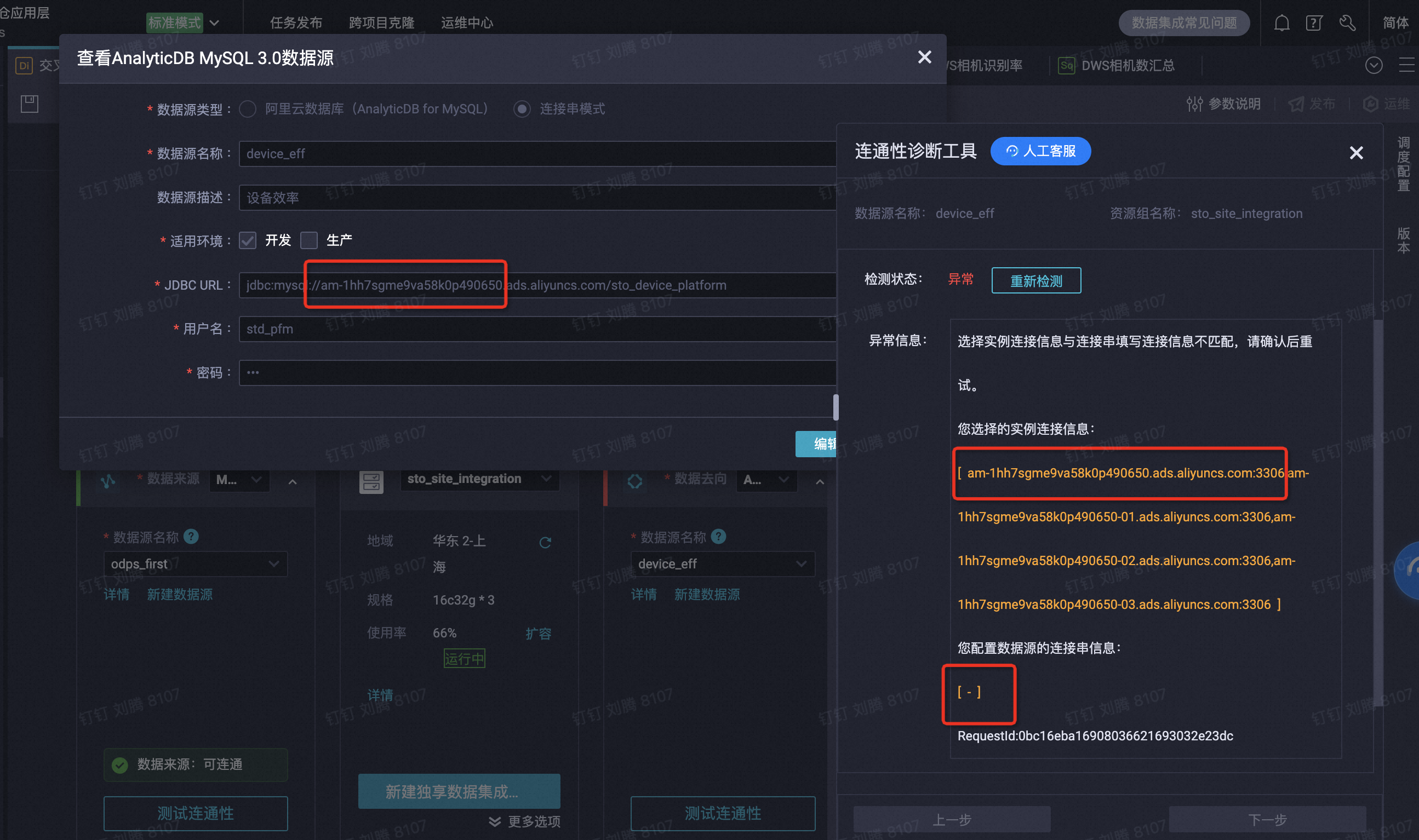Open the help question mark icon
This screenshot has height=840, width=1419.
[x=1314, y=23]
